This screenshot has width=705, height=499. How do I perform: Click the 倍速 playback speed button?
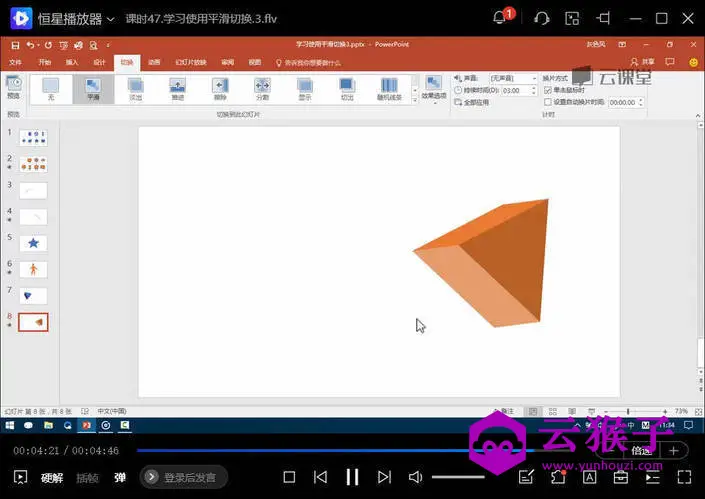click(x=641, y=450)
